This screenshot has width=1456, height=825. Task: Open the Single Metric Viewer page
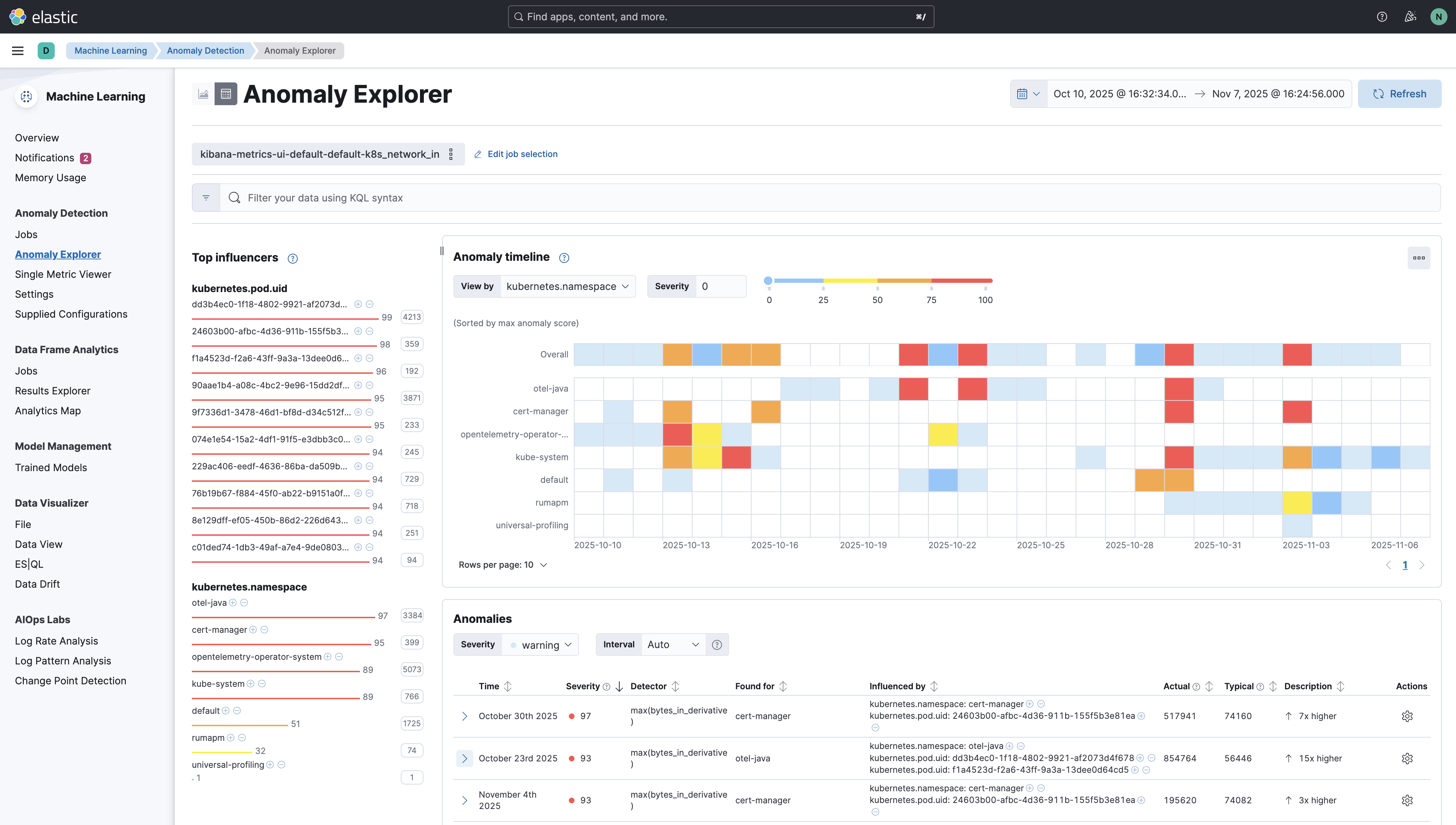pyautogui.click(x=63, y=274)
